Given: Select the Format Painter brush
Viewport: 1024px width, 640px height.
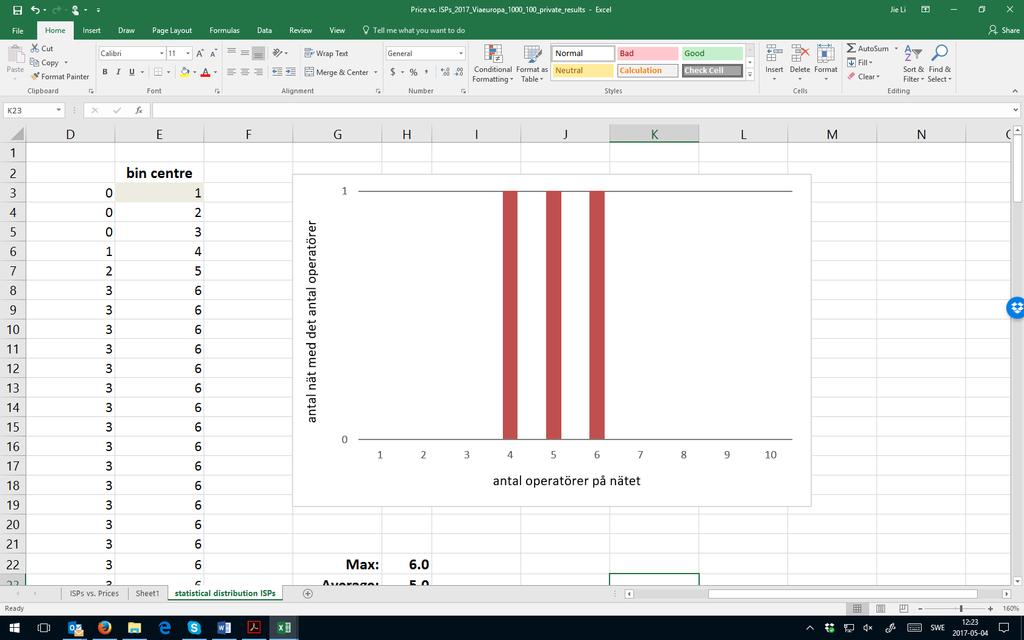Looking at the screenshot, I should click(x=35, y=76).
